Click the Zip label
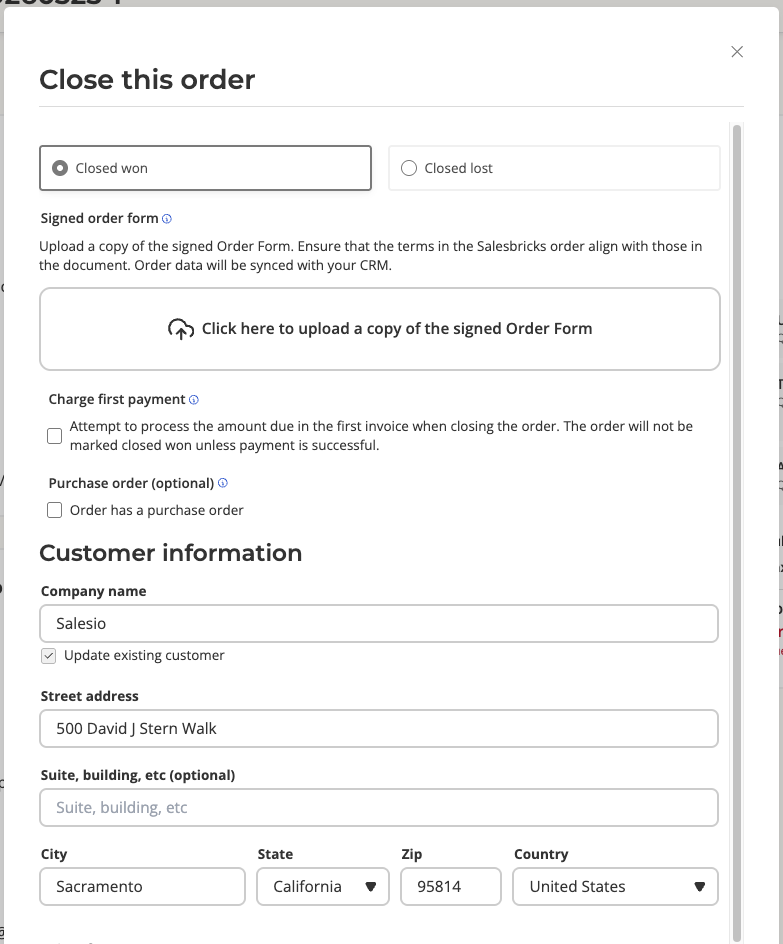Screen dimensions: 783x944 pos(412,854)
